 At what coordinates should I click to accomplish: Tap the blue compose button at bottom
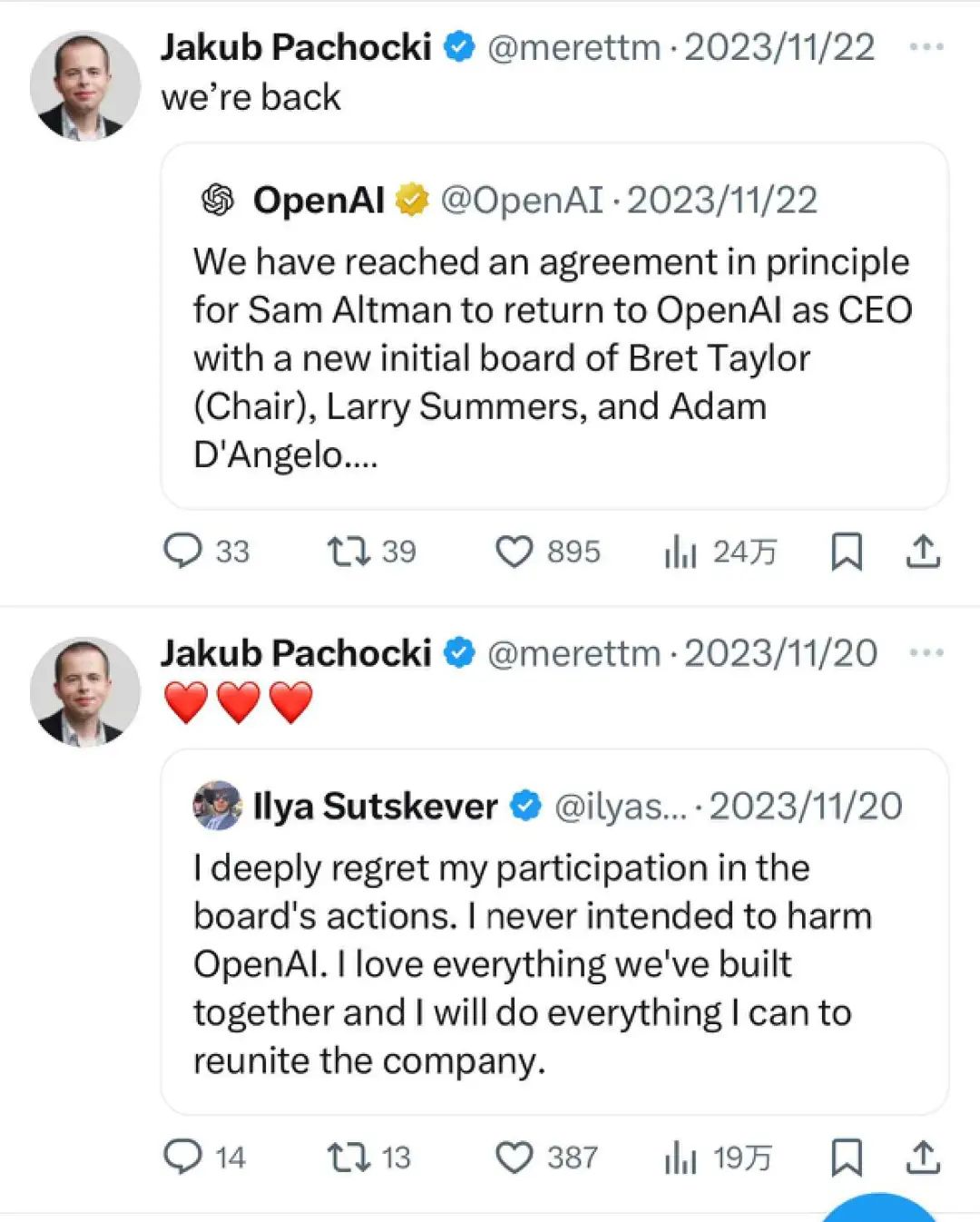[x=877, y=1207]
